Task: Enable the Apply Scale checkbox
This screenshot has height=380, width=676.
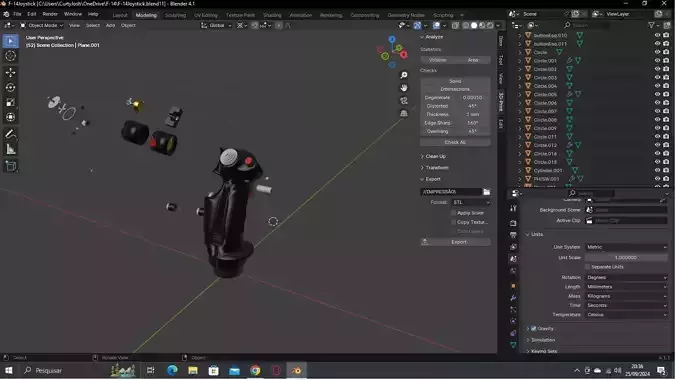Action: pos(454,213)
